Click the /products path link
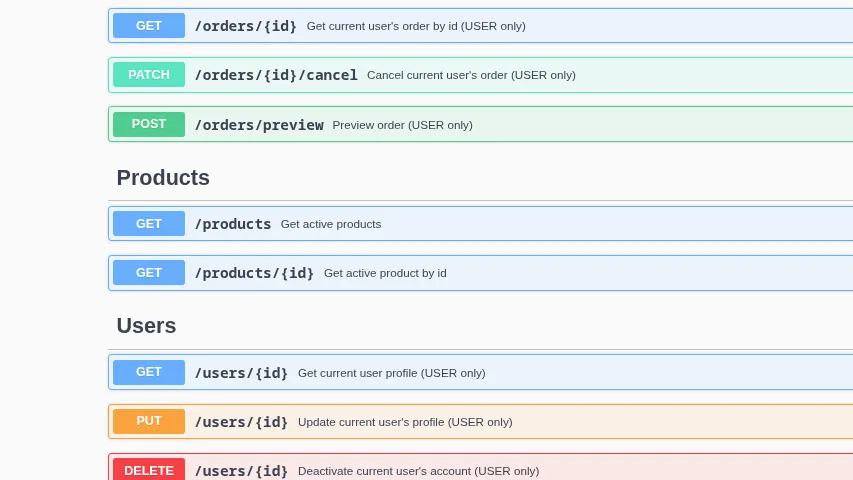The height and width of the screenshot is (480, 853). click(233, 224)
